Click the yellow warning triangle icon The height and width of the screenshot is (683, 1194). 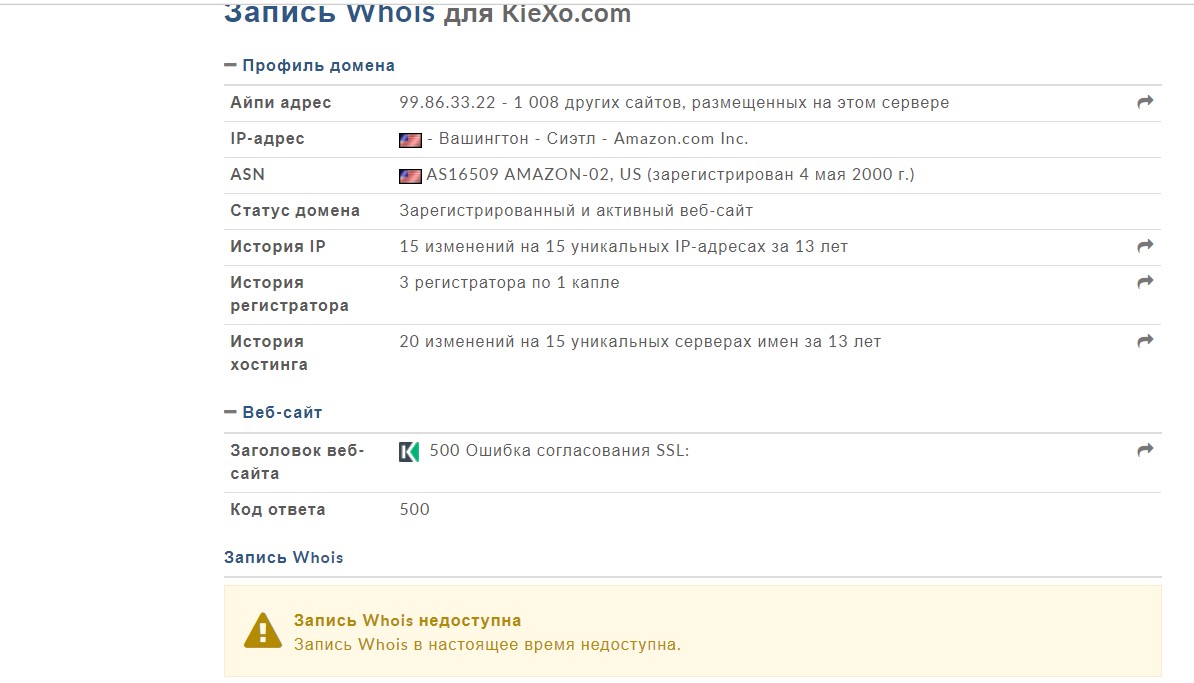(x=263, y=631)
